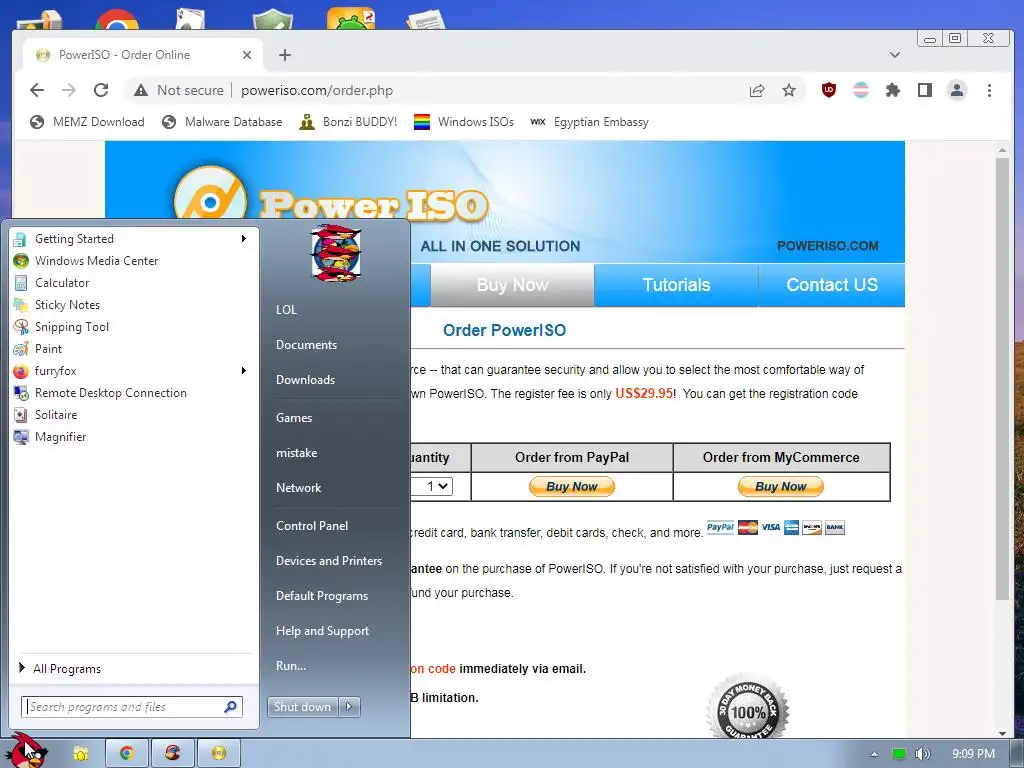Open the quantity dropdown showing 1
The height and width of the screenshot is (768, 1024).
(432, 486)
